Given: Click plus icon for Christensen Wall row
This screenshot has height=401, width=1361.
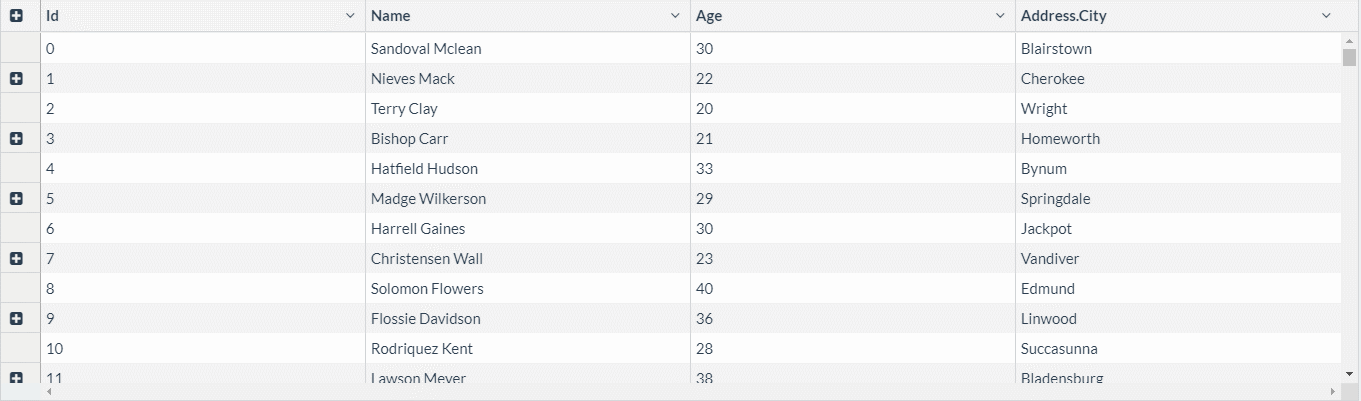Looking at the screenshot, I should [x=16, y=259].
